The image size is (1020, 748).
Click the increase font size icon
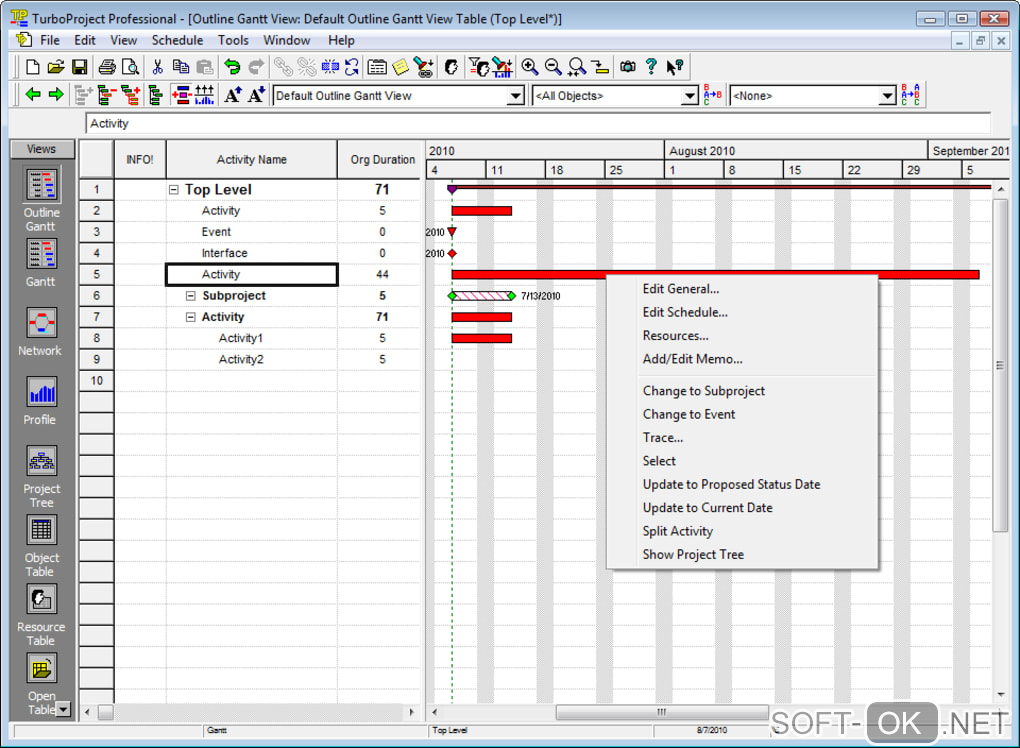(x=232, y=95)
